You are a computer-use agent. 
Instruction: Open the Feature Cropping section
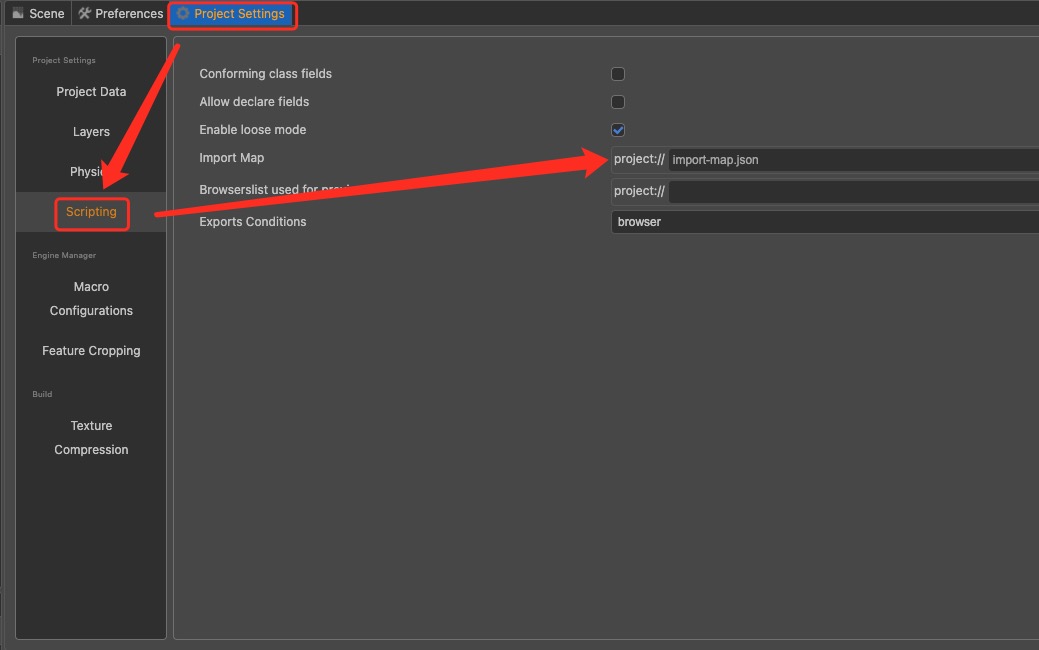(x=91, y=351)
